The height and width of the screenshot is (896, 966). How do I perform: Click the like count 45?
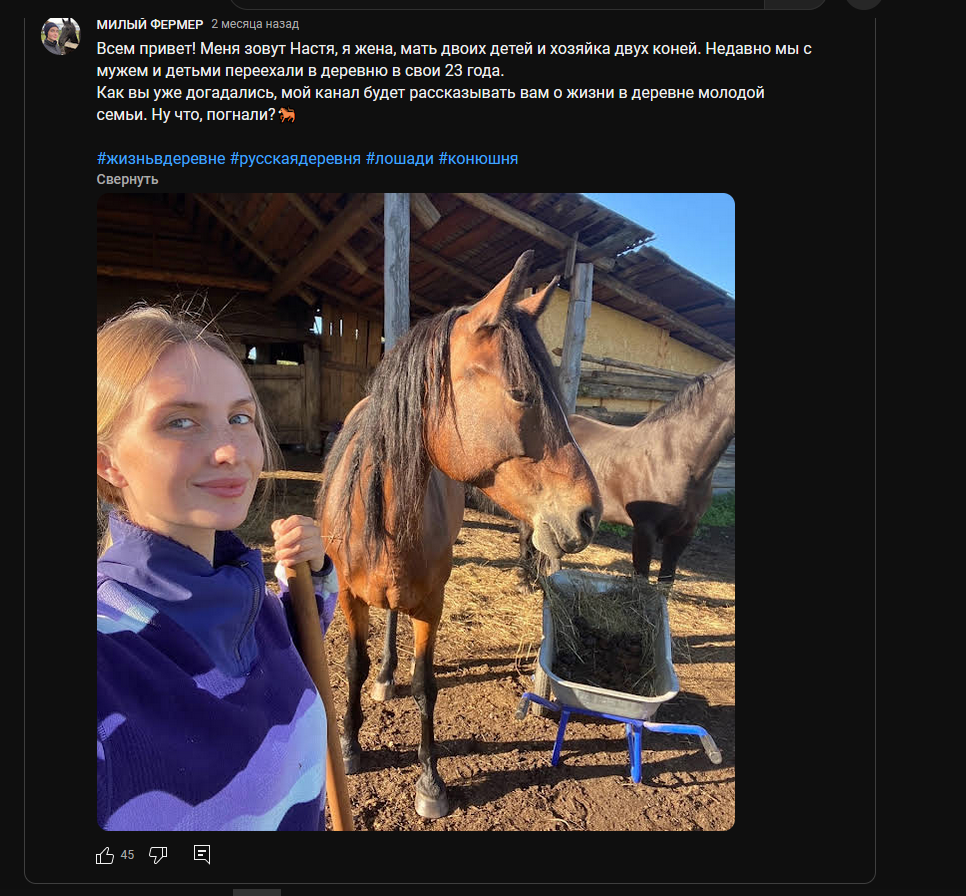point(127,855)
